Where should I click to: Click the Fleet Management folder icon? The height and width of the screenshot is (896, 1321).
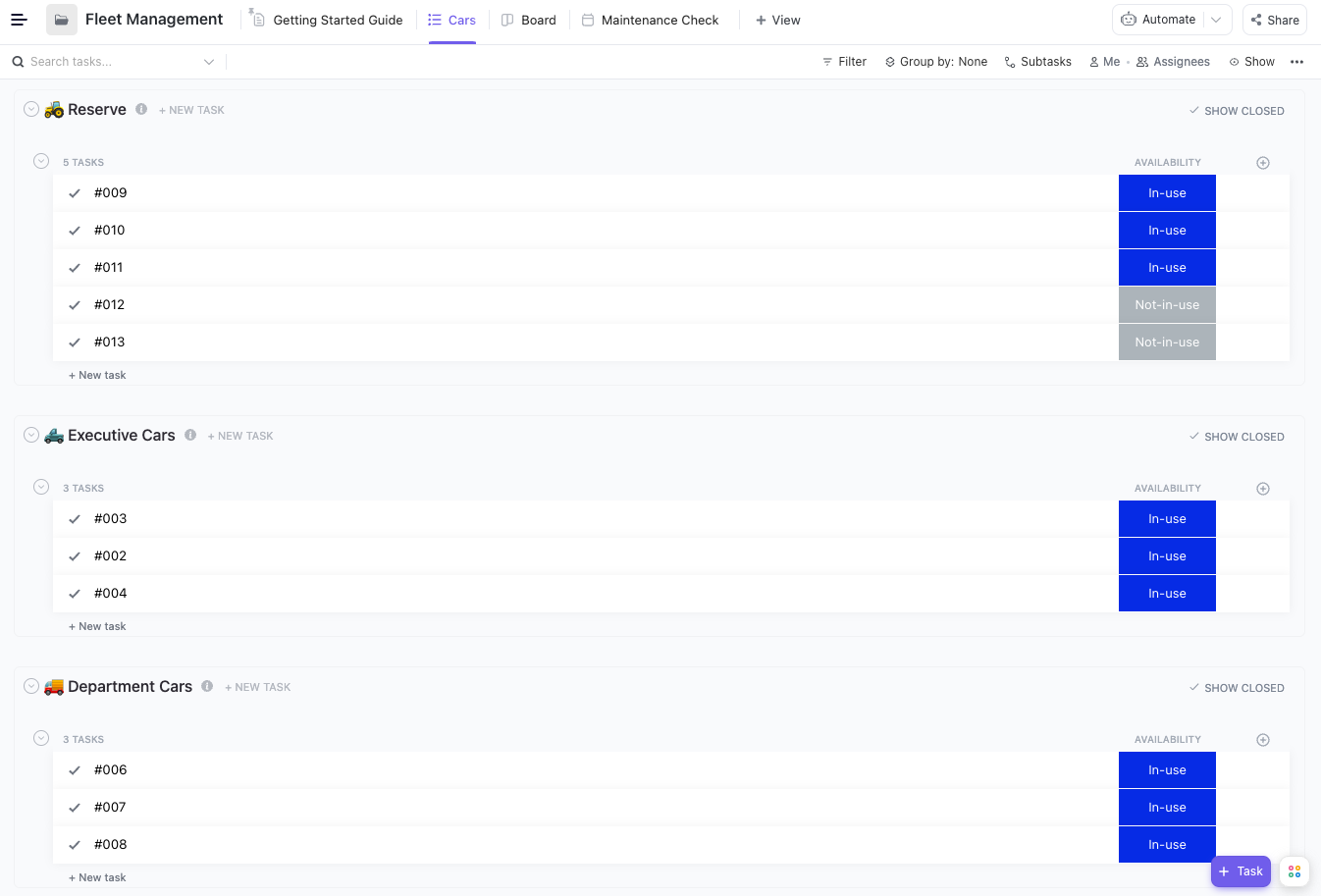coord(61,20)
